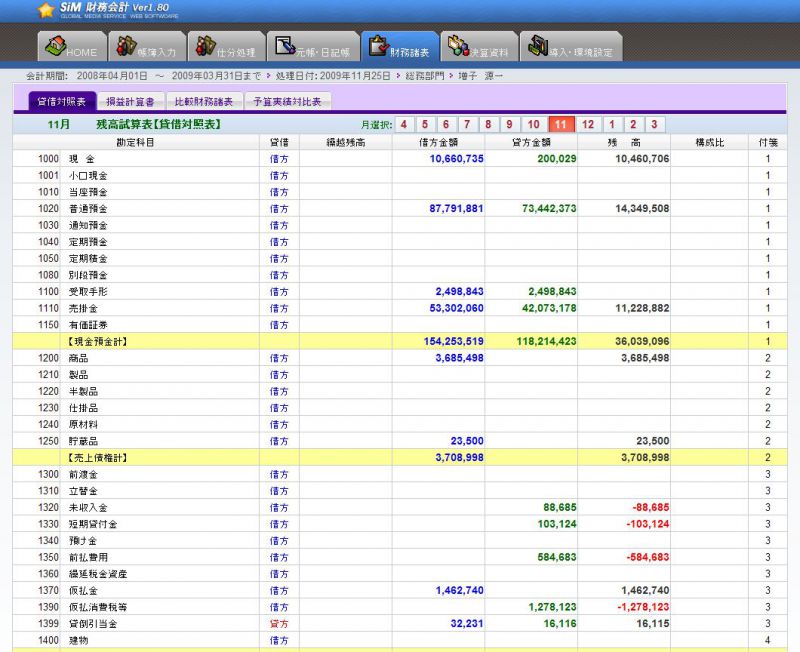800x652 pixels.
Task: Open the 決算資料 navigation icon
Action: click(x=459, y=47)
